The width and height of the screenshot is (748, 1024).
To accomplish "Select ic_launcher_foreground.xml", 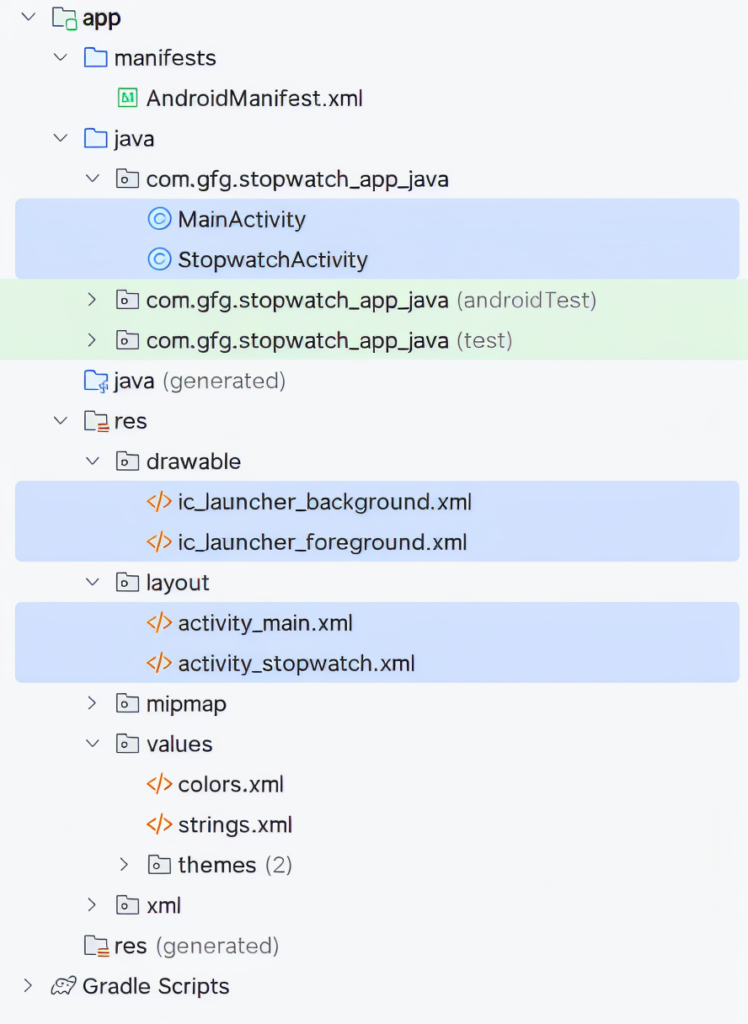I will 322,542.
